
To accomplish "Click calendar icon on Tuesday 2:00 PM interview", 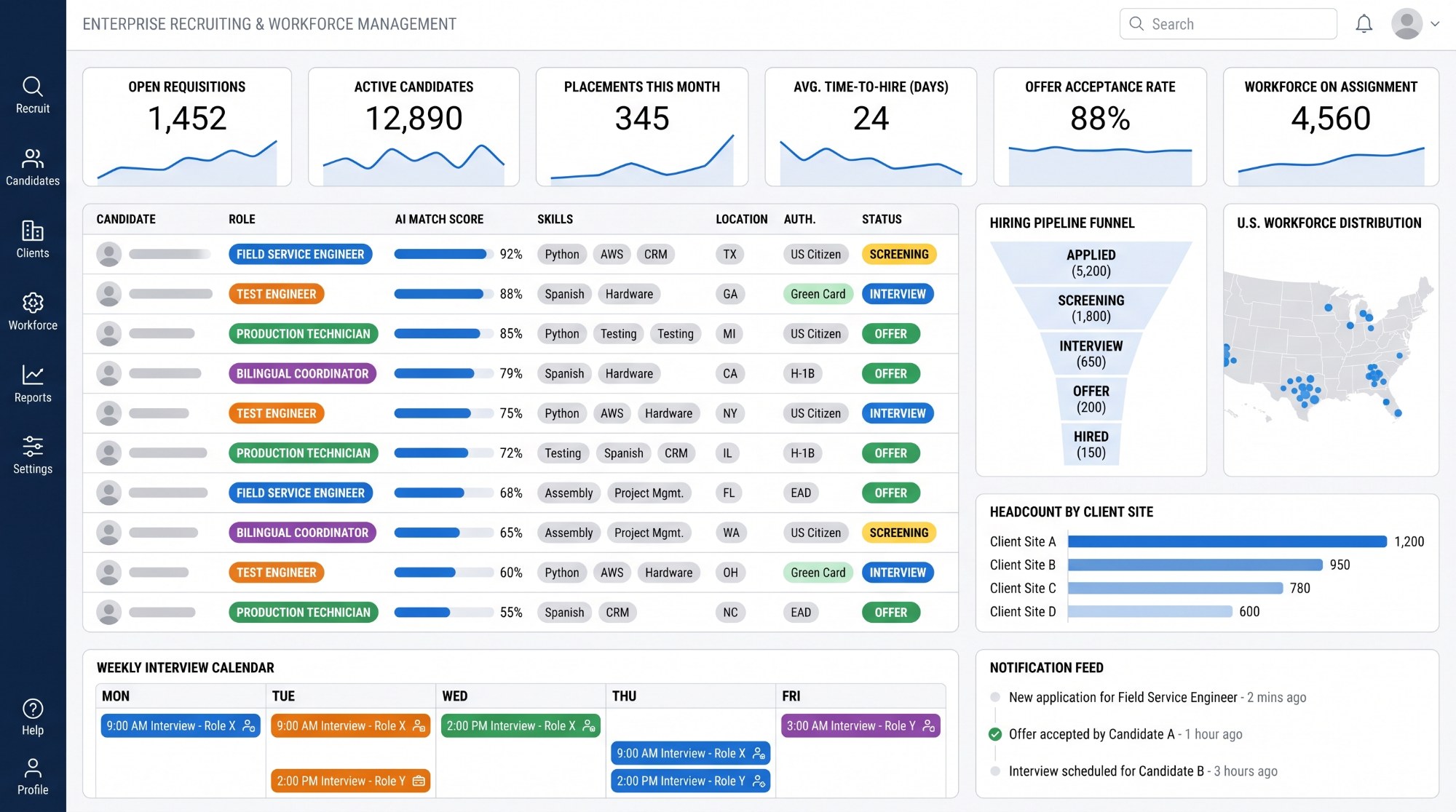I will [419, 781].
